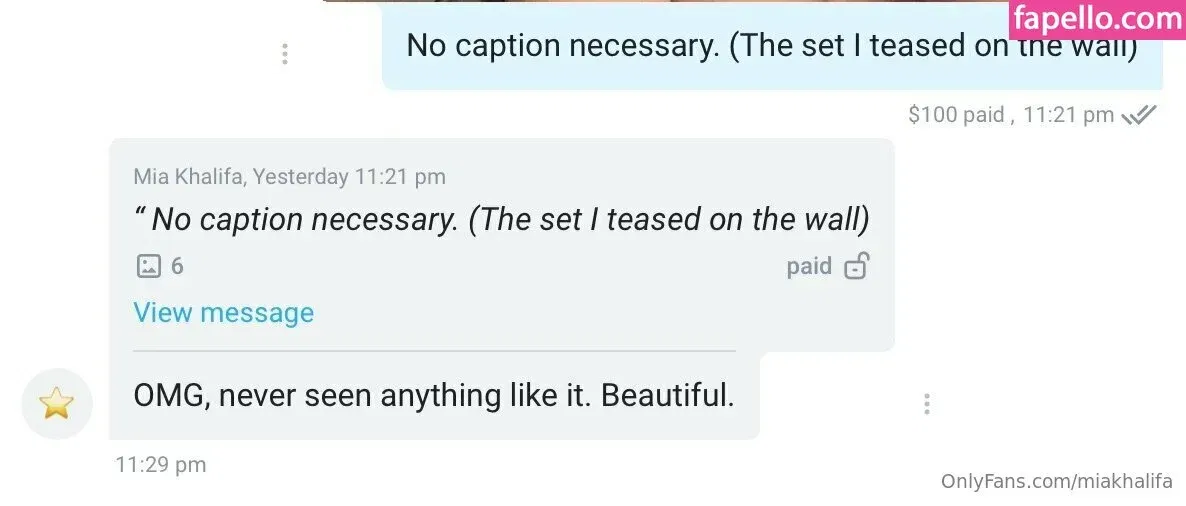Click the image icon in the quoted message
Screen dimensions: 1186x506
tap(148, 266)
